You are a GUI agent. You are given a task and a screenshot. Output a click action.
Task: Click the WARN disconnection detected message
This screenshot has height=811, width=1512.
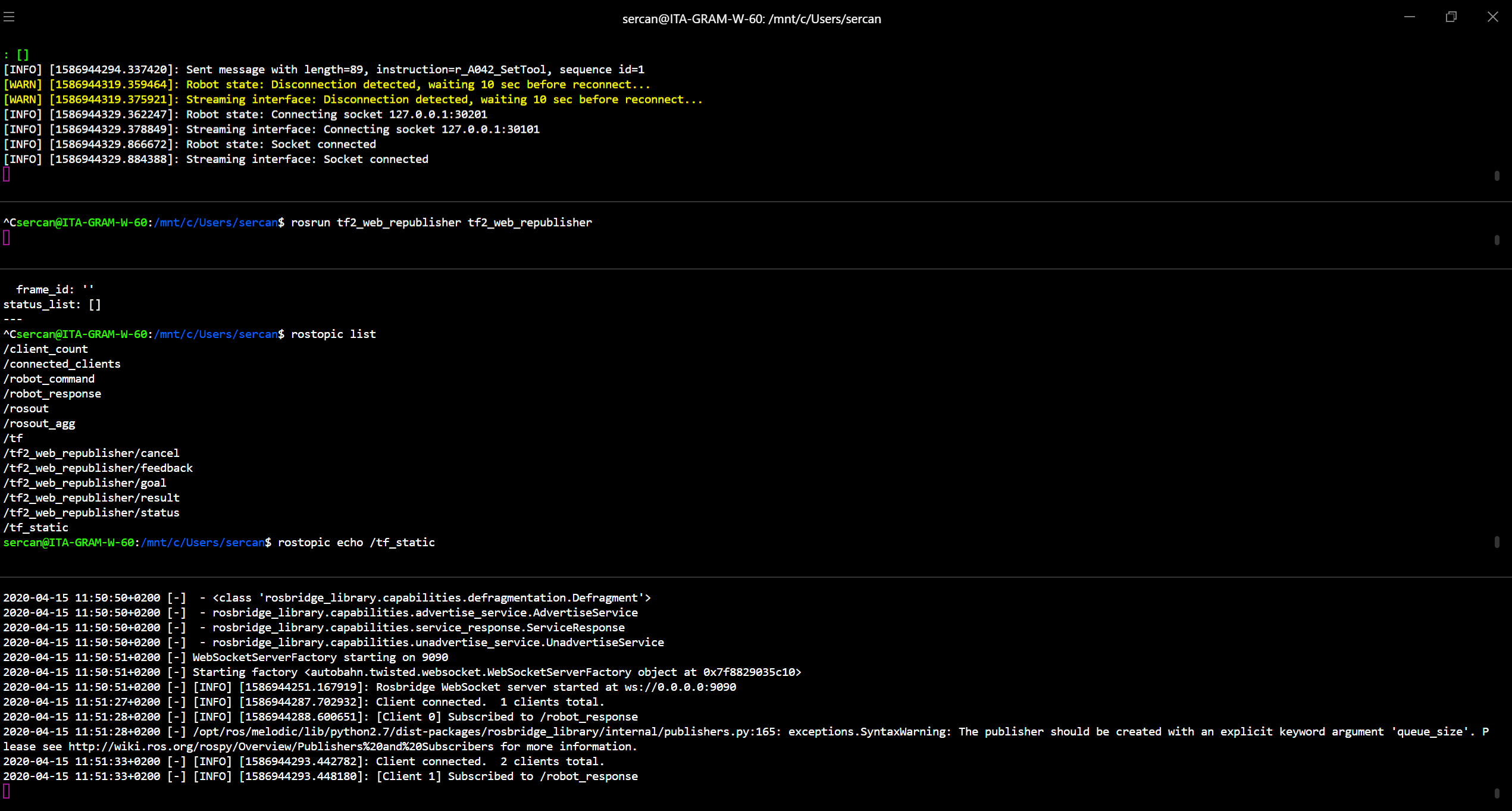(327, 84)
